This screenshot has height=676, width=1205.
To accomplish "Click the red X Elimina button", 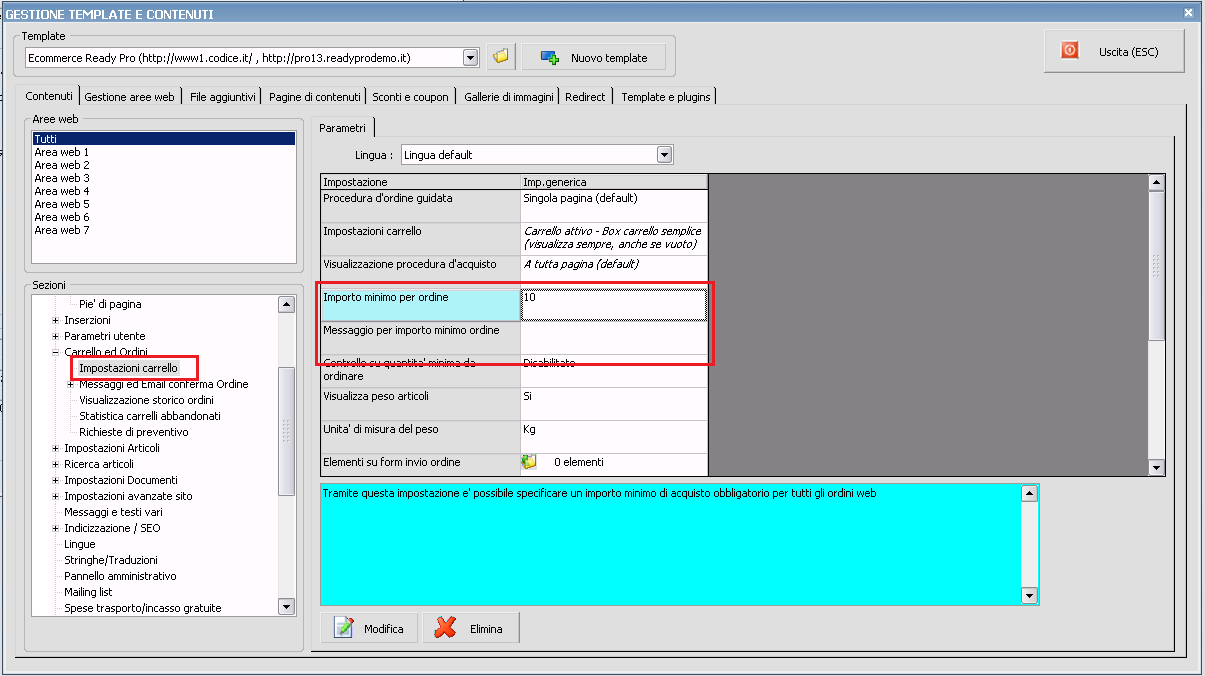I will pyautogui.click(x=470, y=628).
